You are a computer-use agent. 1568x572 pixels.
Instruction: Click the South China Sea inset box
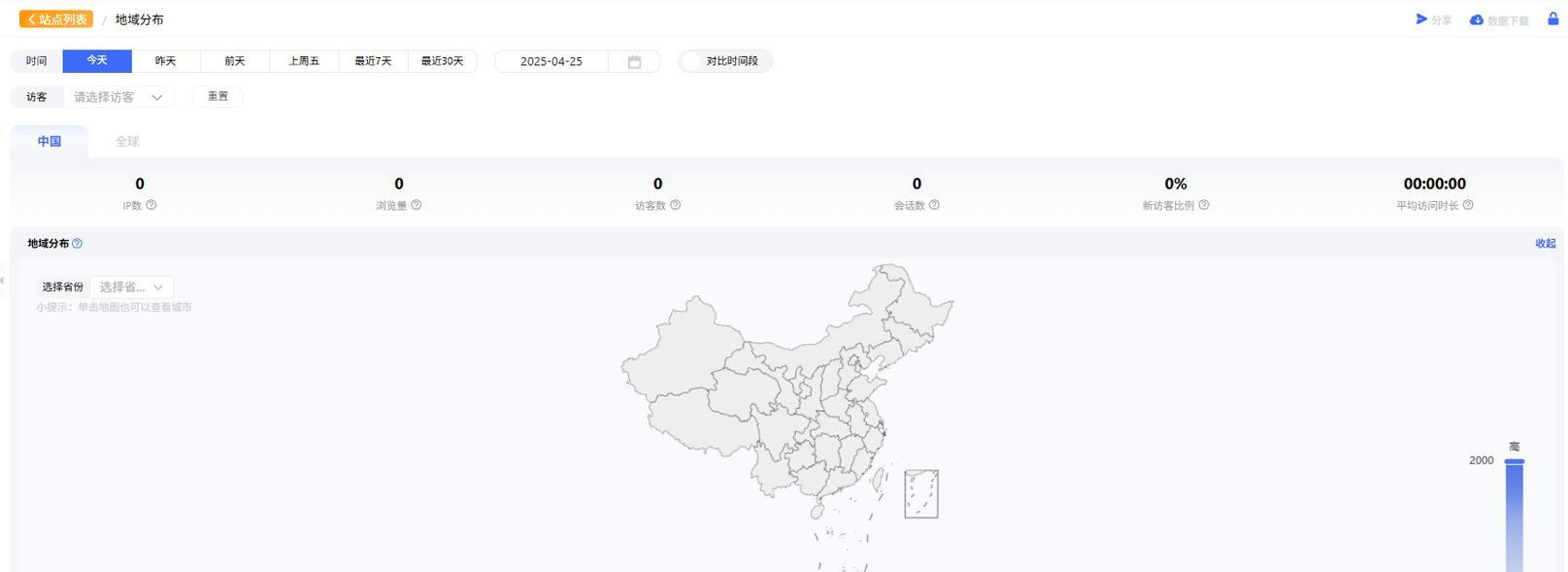921,494
